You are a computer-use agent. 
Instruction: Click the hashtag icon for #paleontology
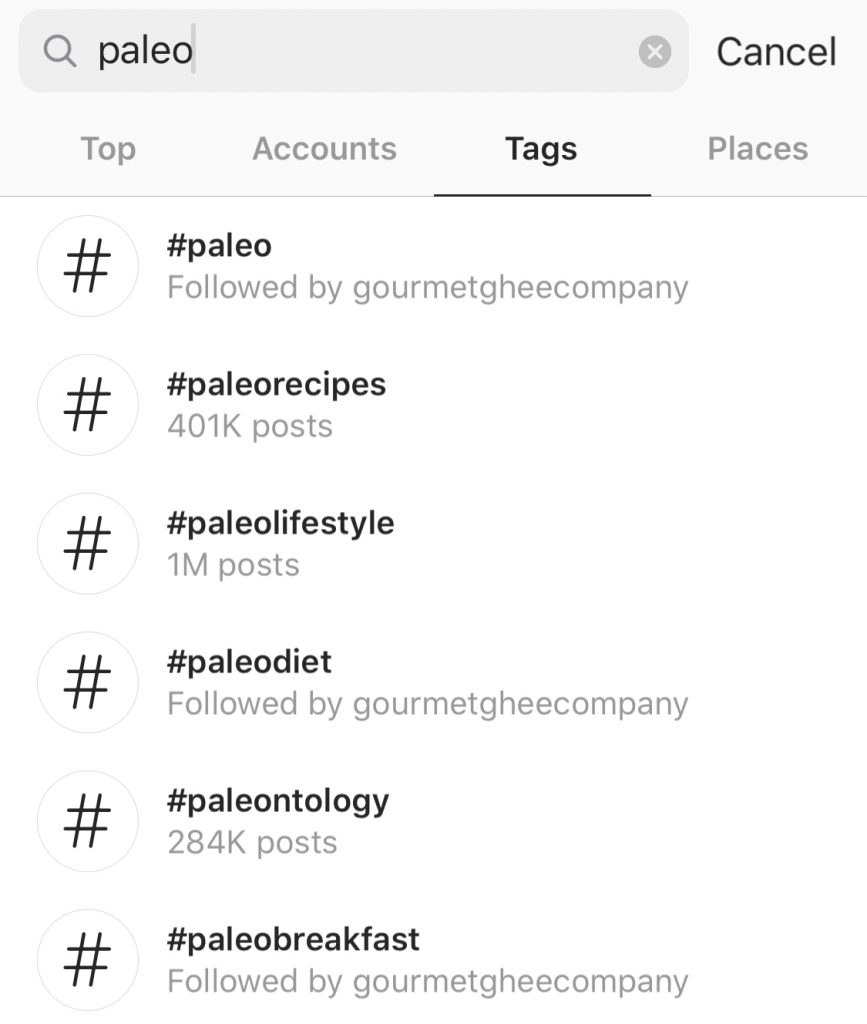pyautogui.click(x=87, y=820)
